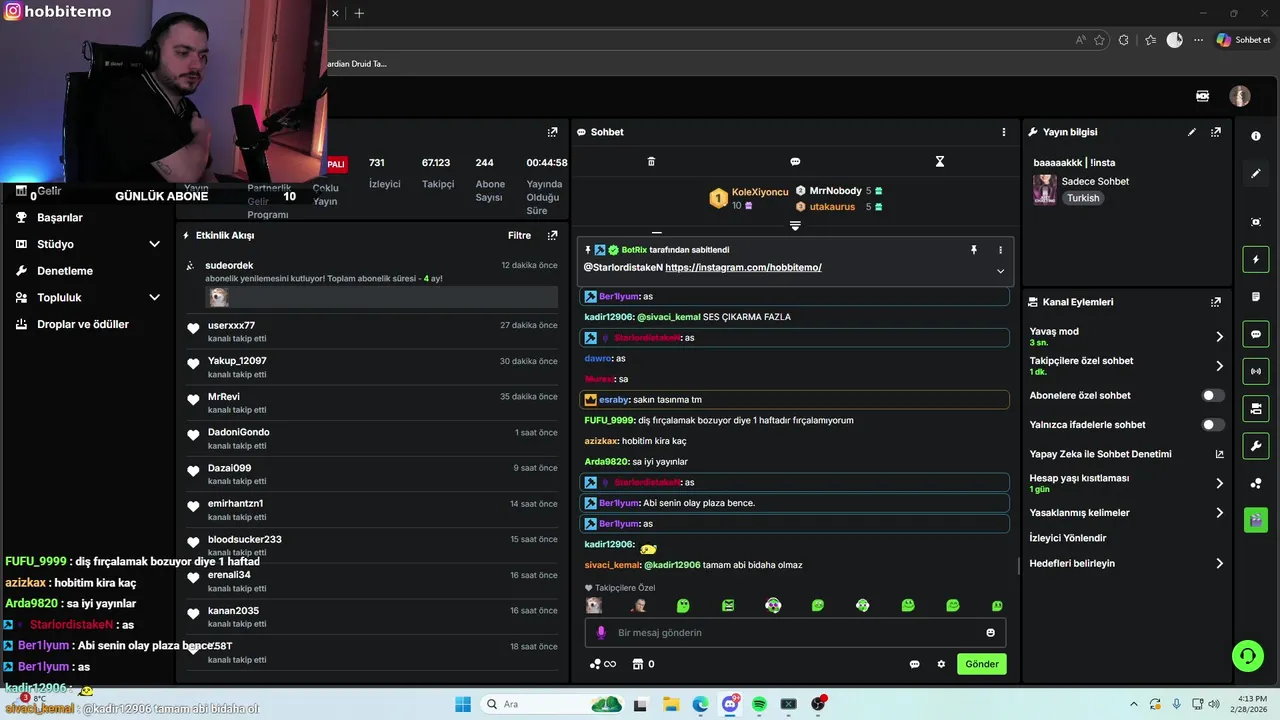This screenshot has height=720, width=1280.
Task: Click the document icon in right sidebar
Action: pyautogui.click(x=1256, y=297)
